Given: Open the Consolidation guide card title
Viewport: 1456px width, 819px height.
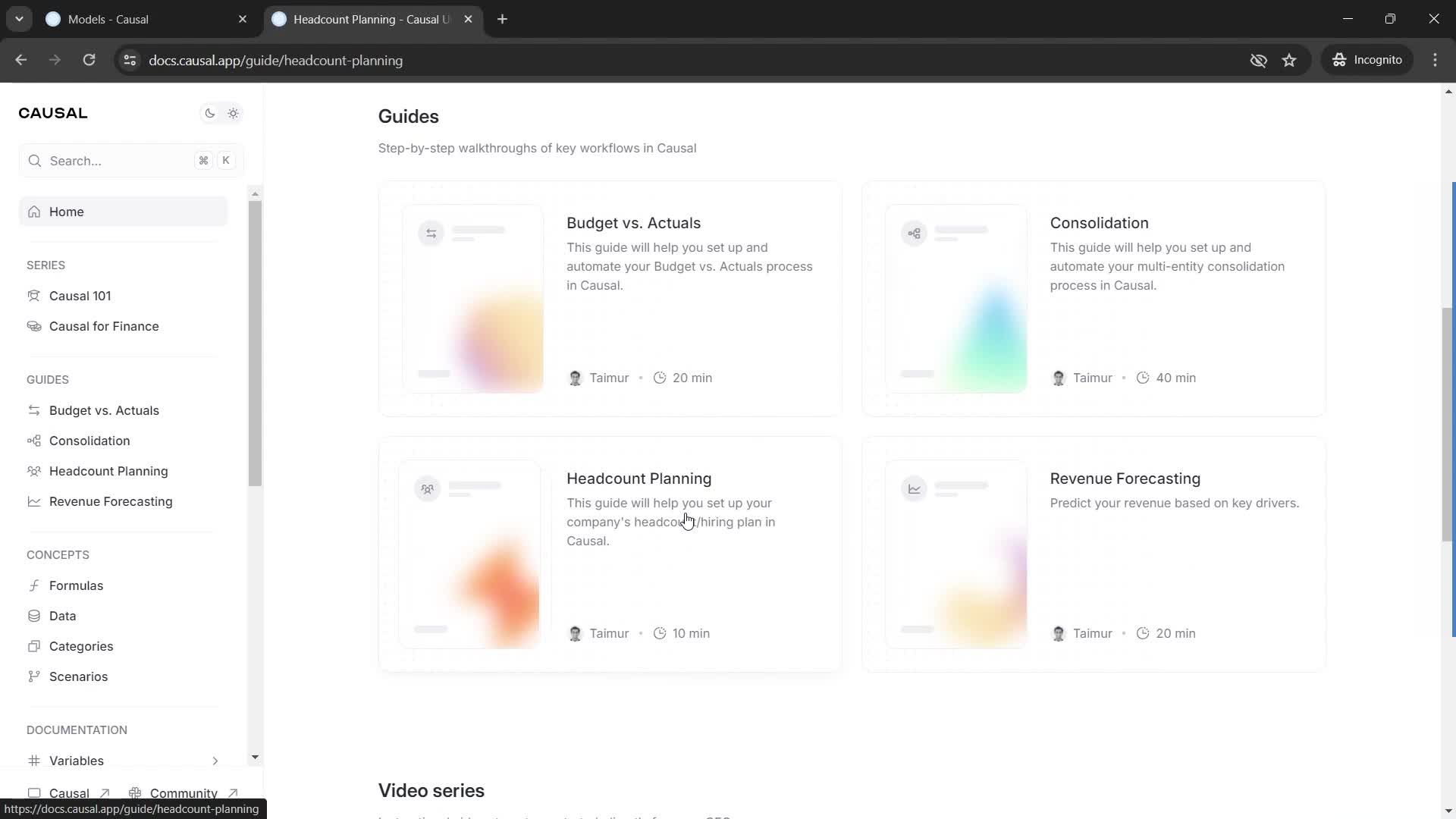Looking at the screenshot, I should click(x=1099, y=223).
